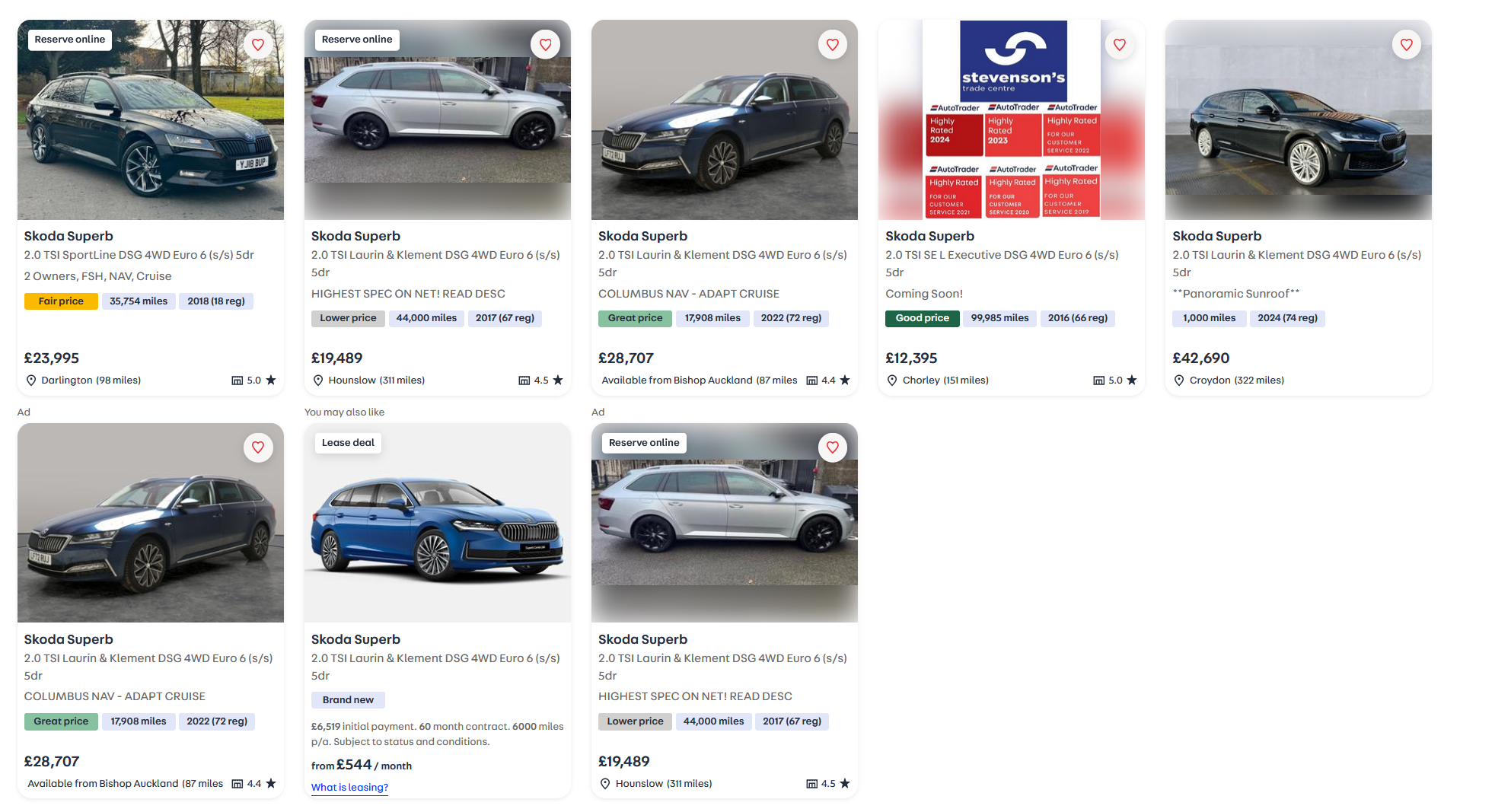1495x812 pixels.
Task: Click the Chorley dealer rating star
Action: pos(1132,381)
